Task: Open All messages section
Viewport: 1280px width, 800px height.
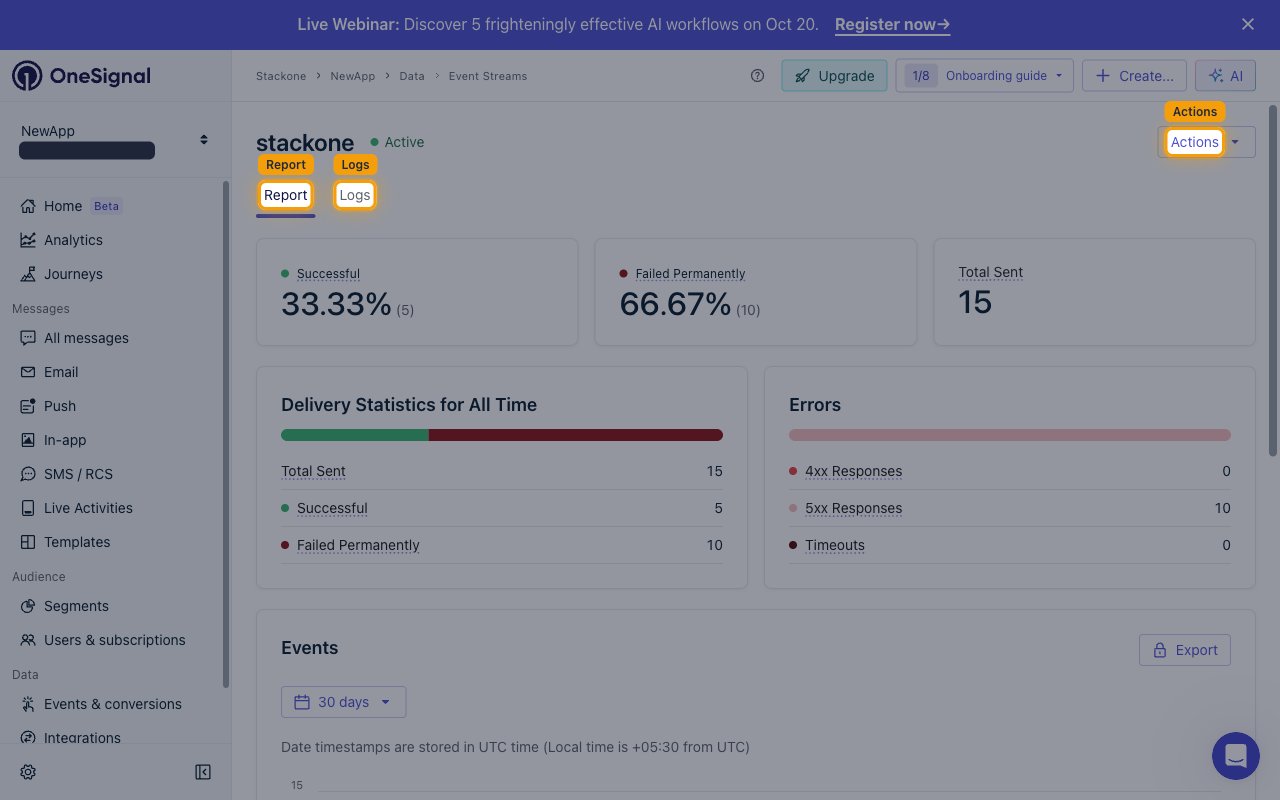Action: pyautogui.click(x=86, y=338)
